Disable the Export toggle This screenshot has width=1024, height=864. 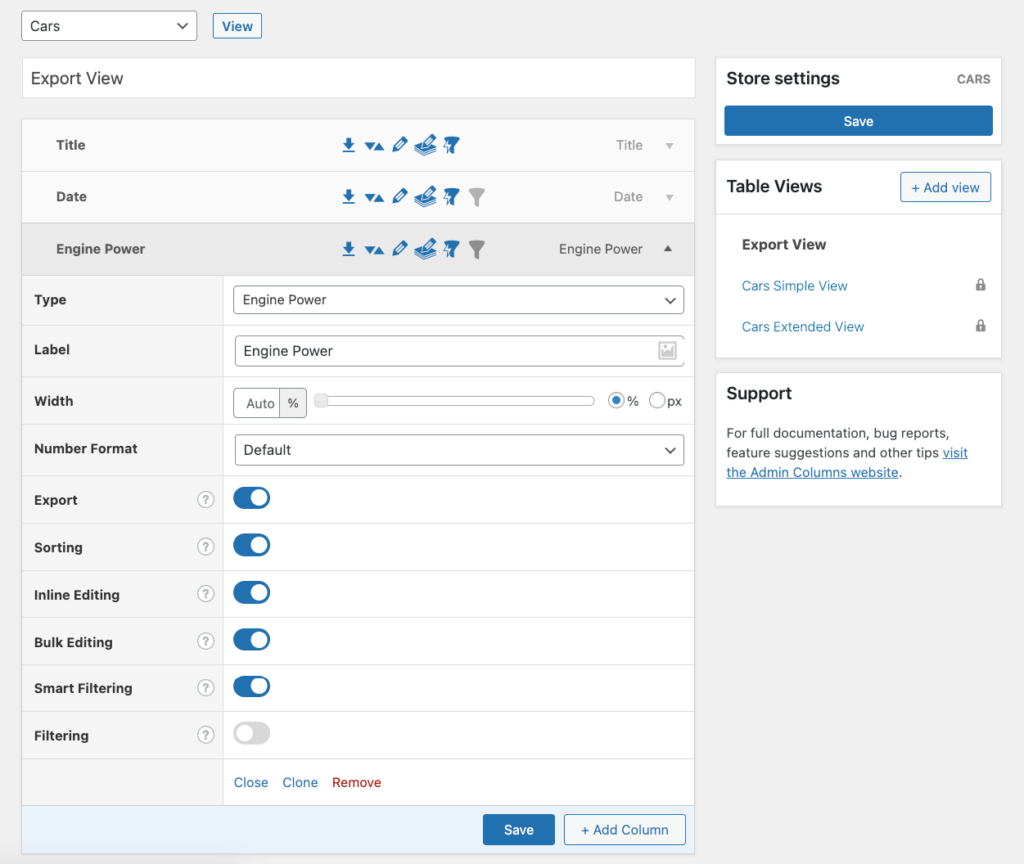pyautogui.click(x=251, y=497)
